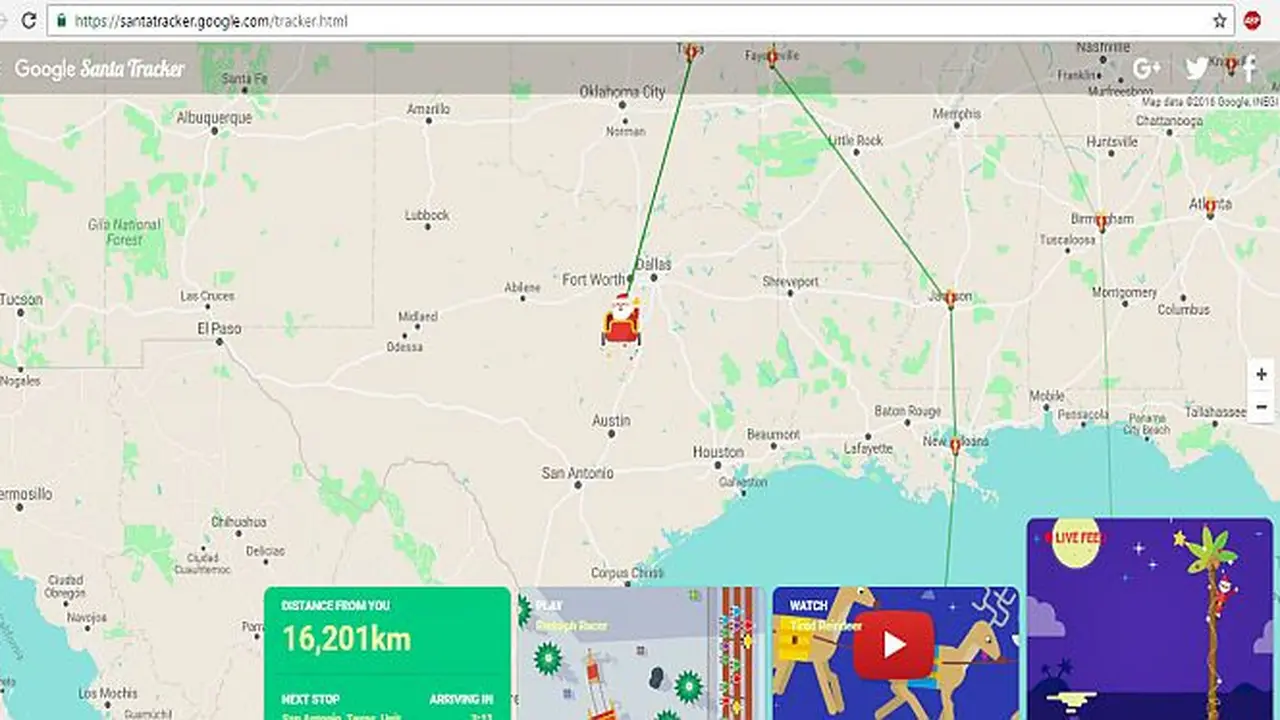Viewport: 1280px width, 720px height.
Task: Click the green secure padlock icon
Action: (x=61, y=20)
